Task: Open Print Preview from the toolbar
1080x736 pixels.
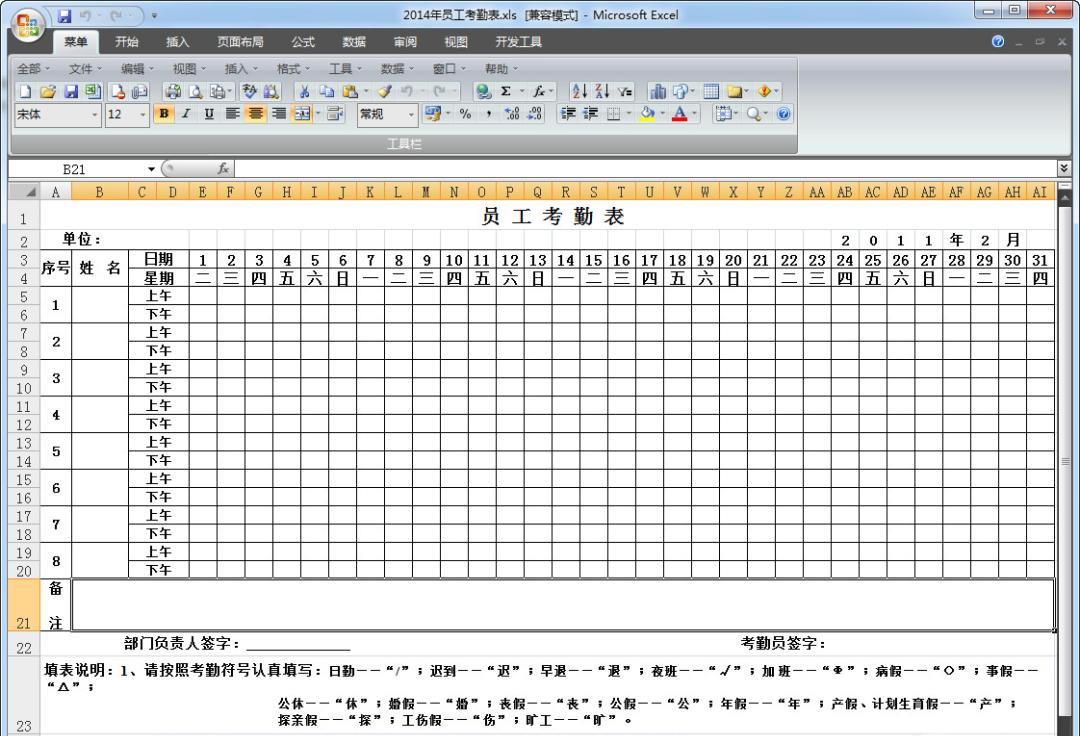Action: [196, 92]
